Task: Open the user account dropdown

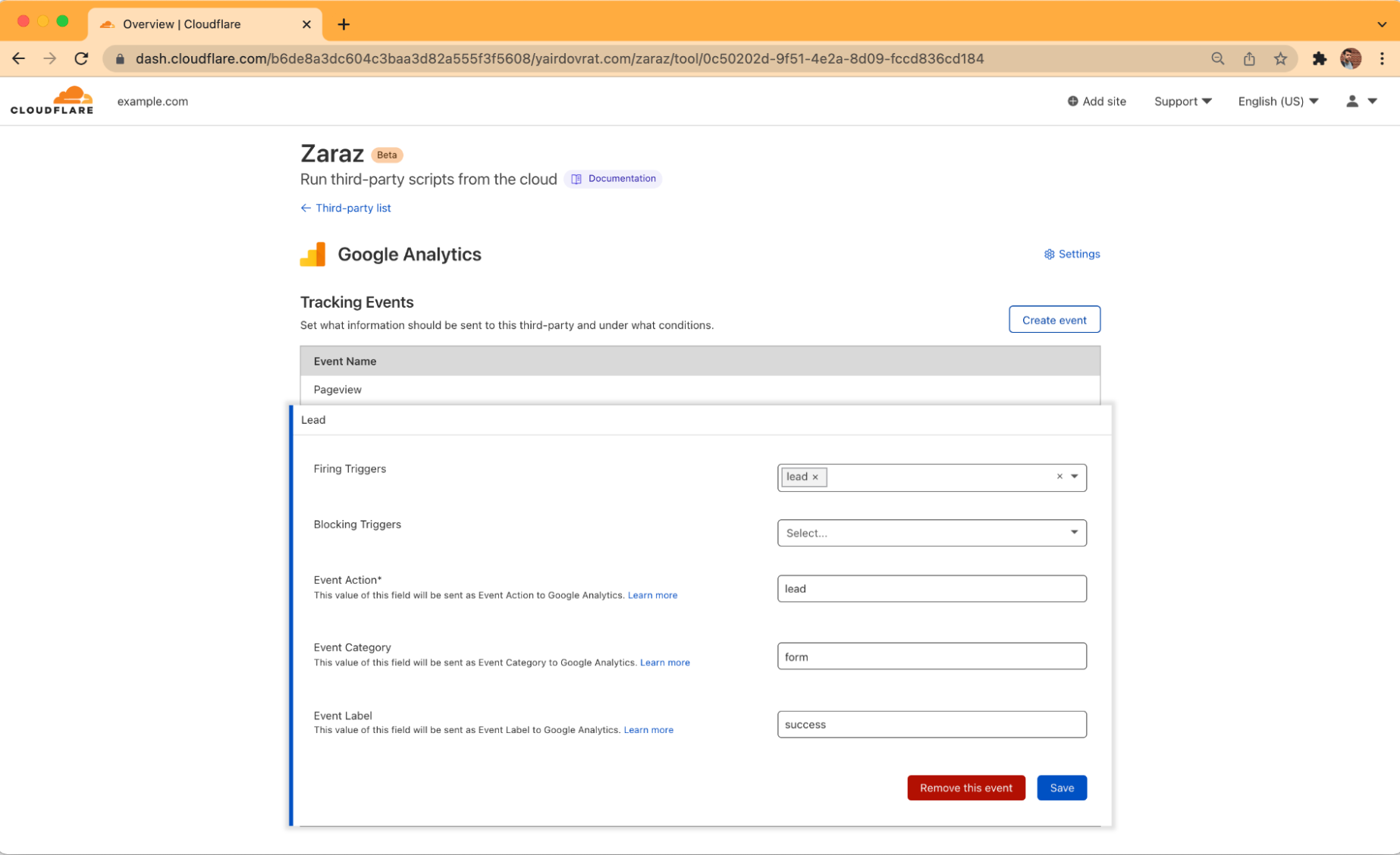Action: coord(1361,101)
